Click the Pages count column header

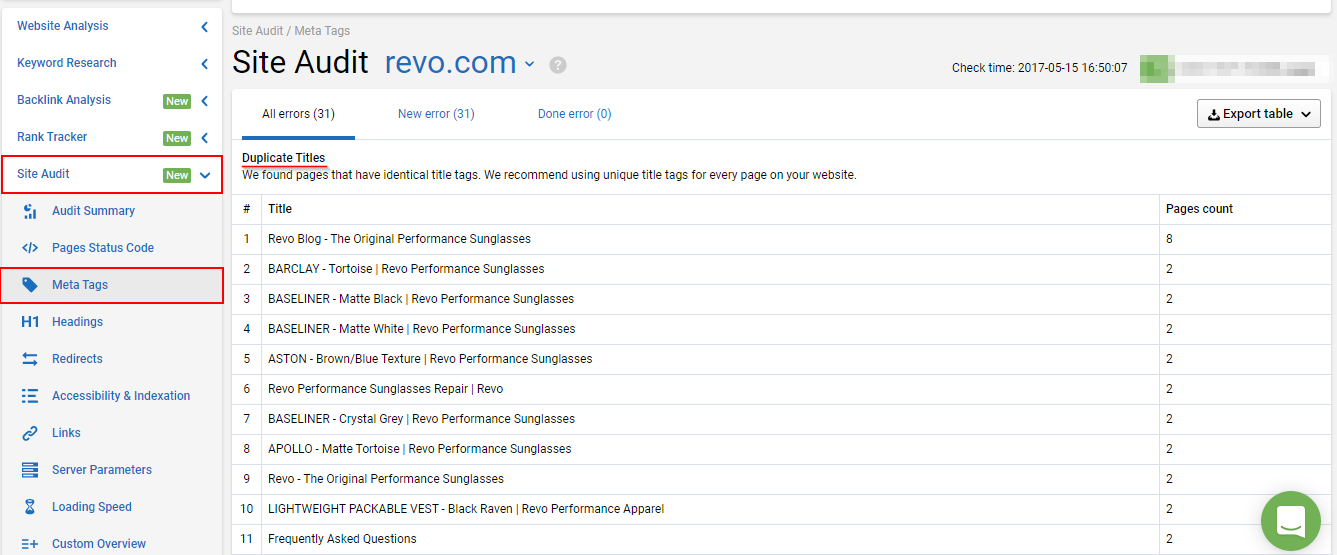(x=1199, y=209)
